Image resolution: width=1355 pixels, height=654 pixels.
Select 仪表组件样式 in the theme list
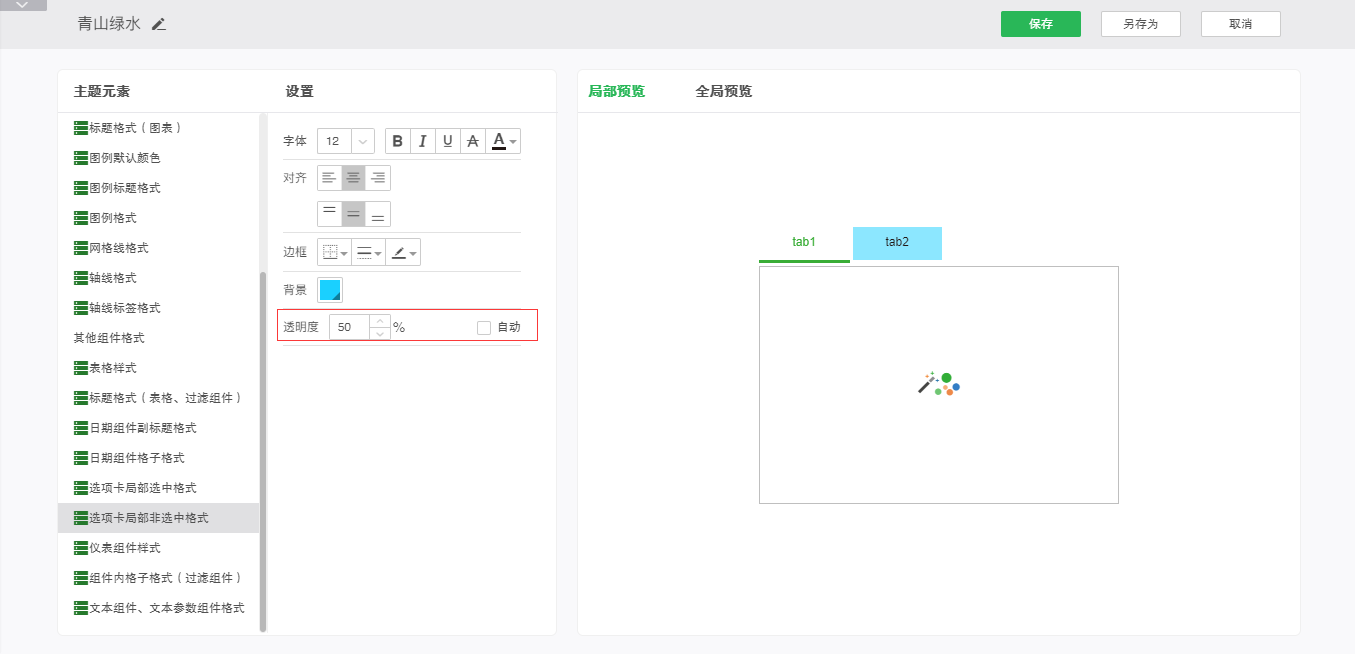tap(125, 548)
